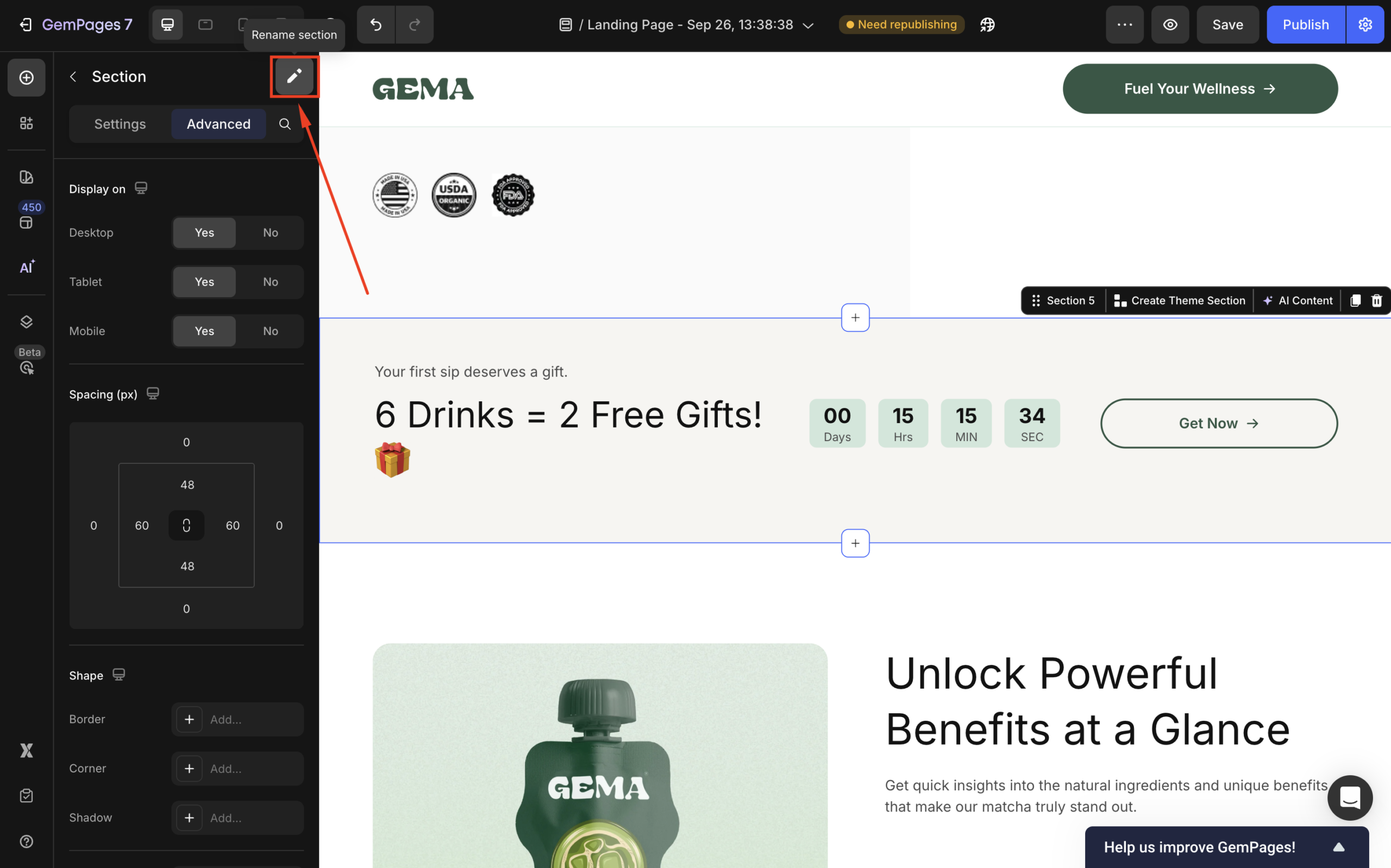Click the top padding value 48

[187, 485]
